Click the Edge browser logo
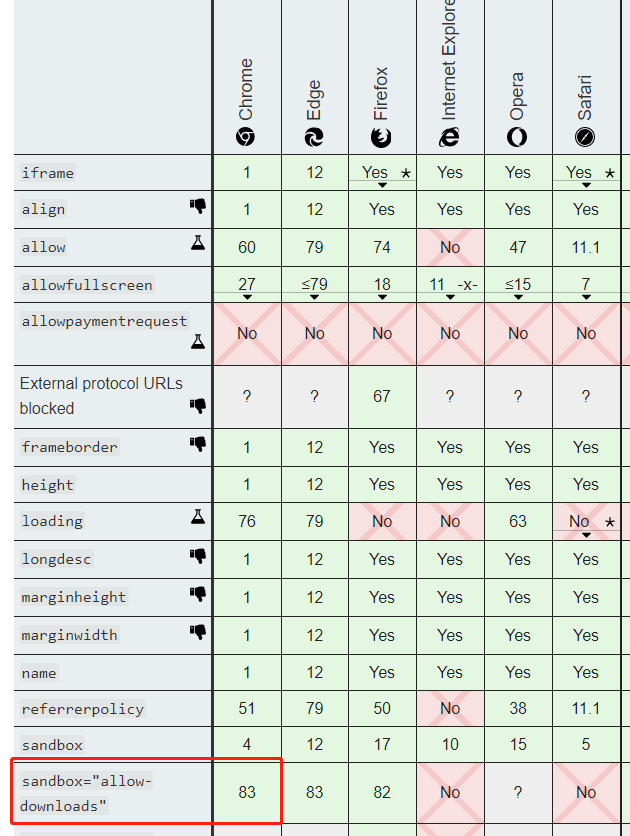Screen dimensions: 630x836 314,138
